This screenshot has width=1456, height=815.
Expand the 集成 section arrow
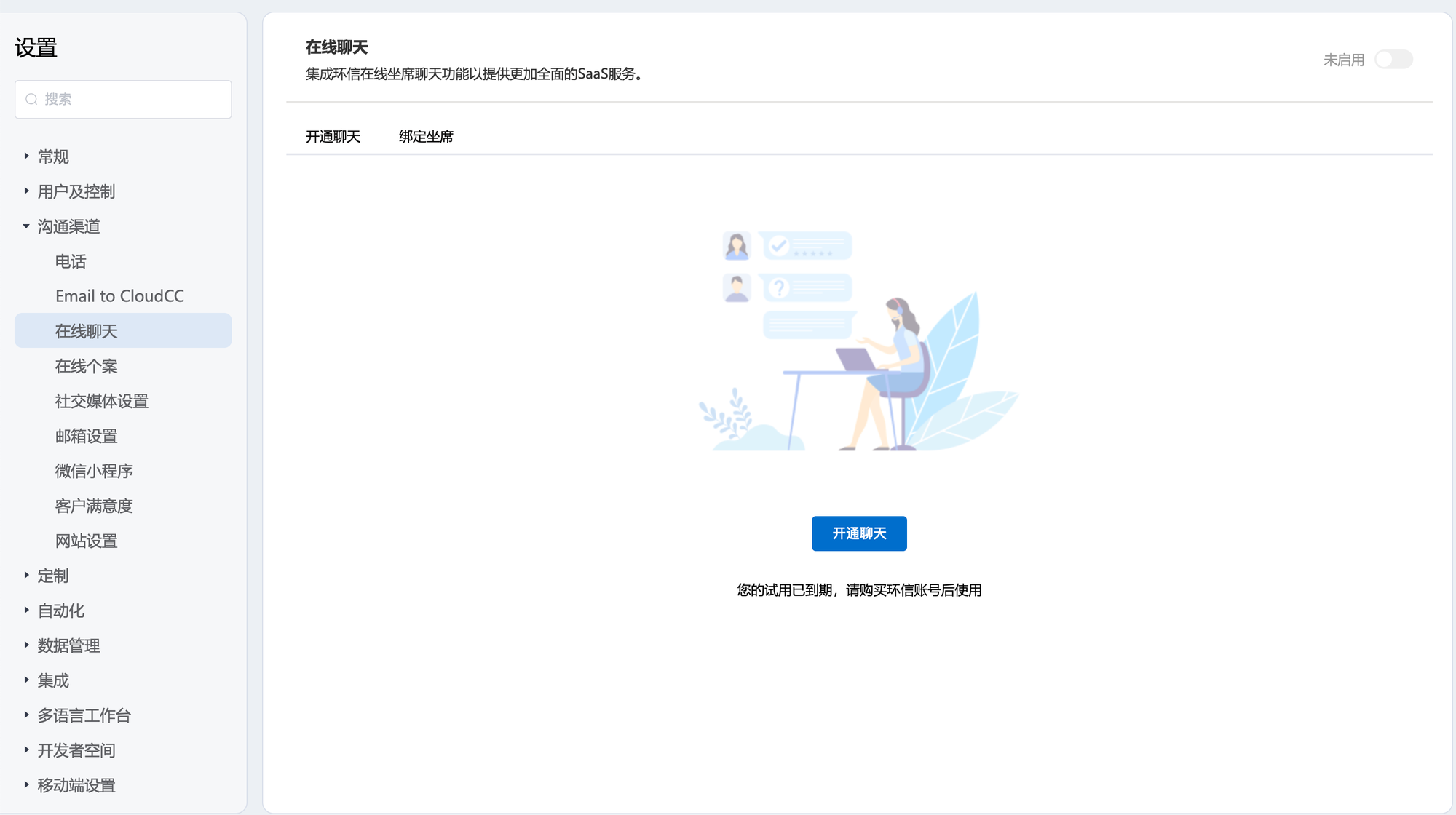pyautogui.click(x=26, y=680)
